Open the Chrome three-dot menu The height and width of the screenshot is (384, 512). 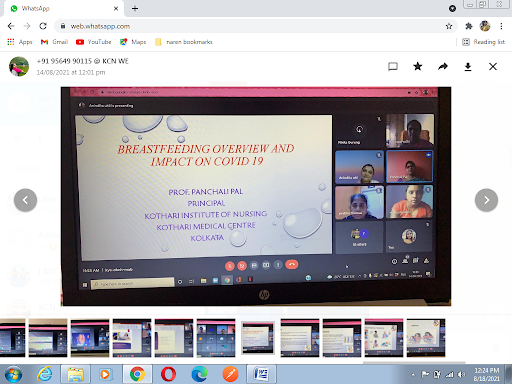click(501, 26)
